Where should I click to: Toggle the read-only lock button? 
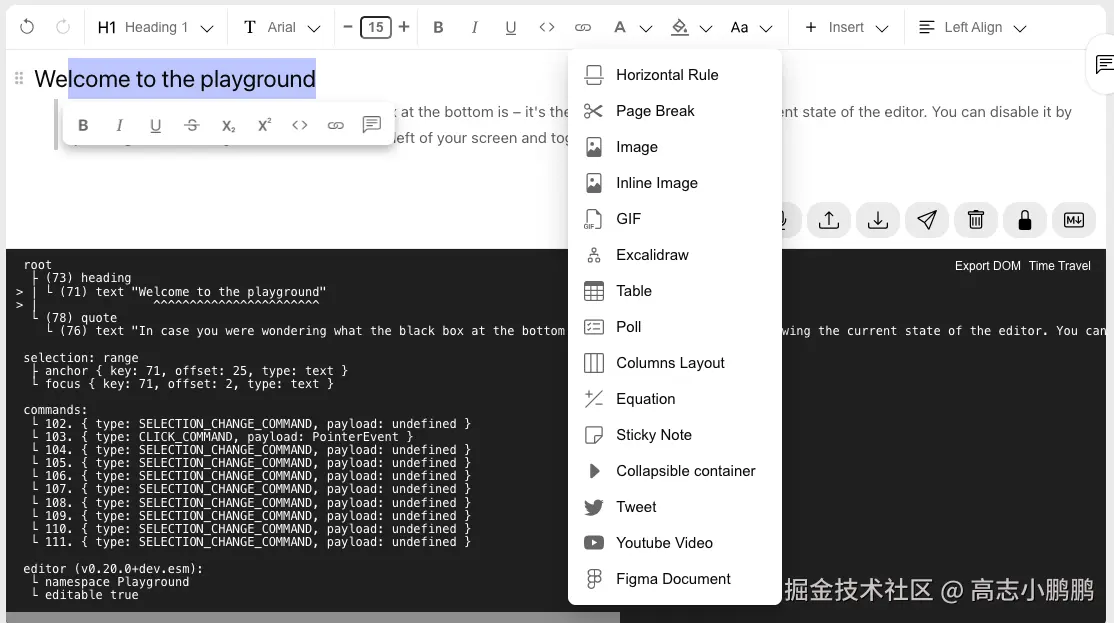1024,220
